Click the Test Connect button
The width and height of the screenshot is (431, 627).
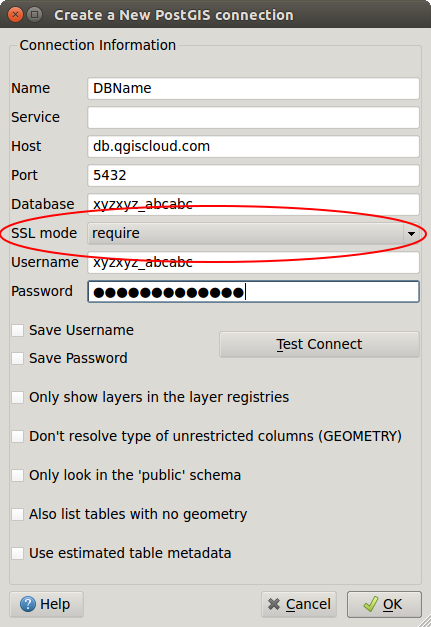click(x=319, y=344)
